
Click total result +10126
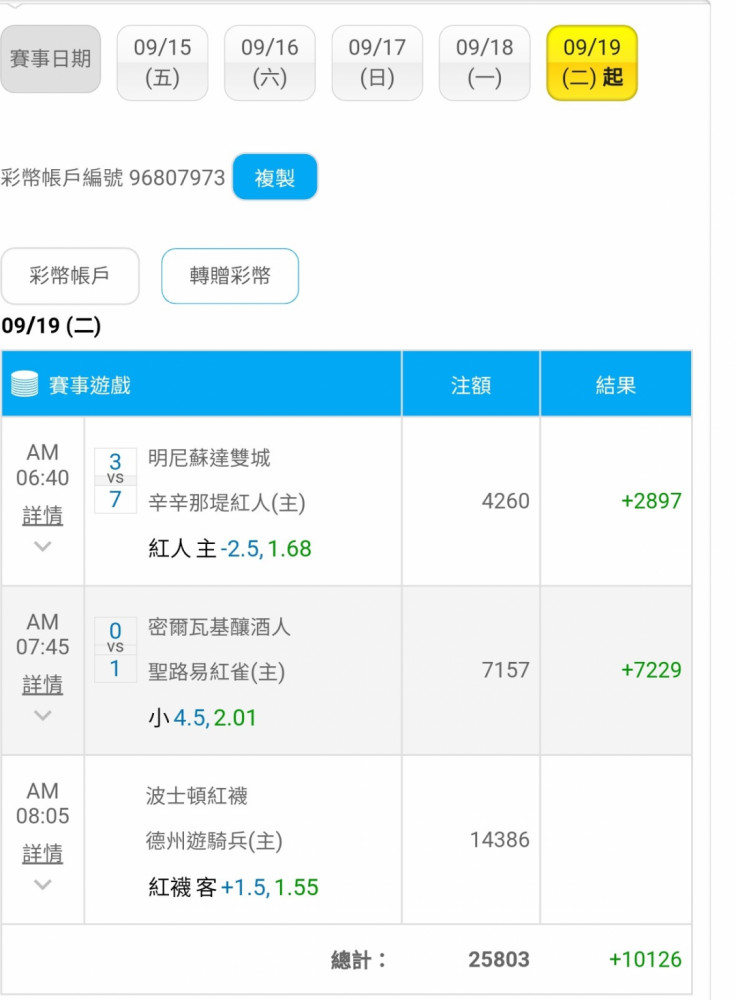pos(645,959)
